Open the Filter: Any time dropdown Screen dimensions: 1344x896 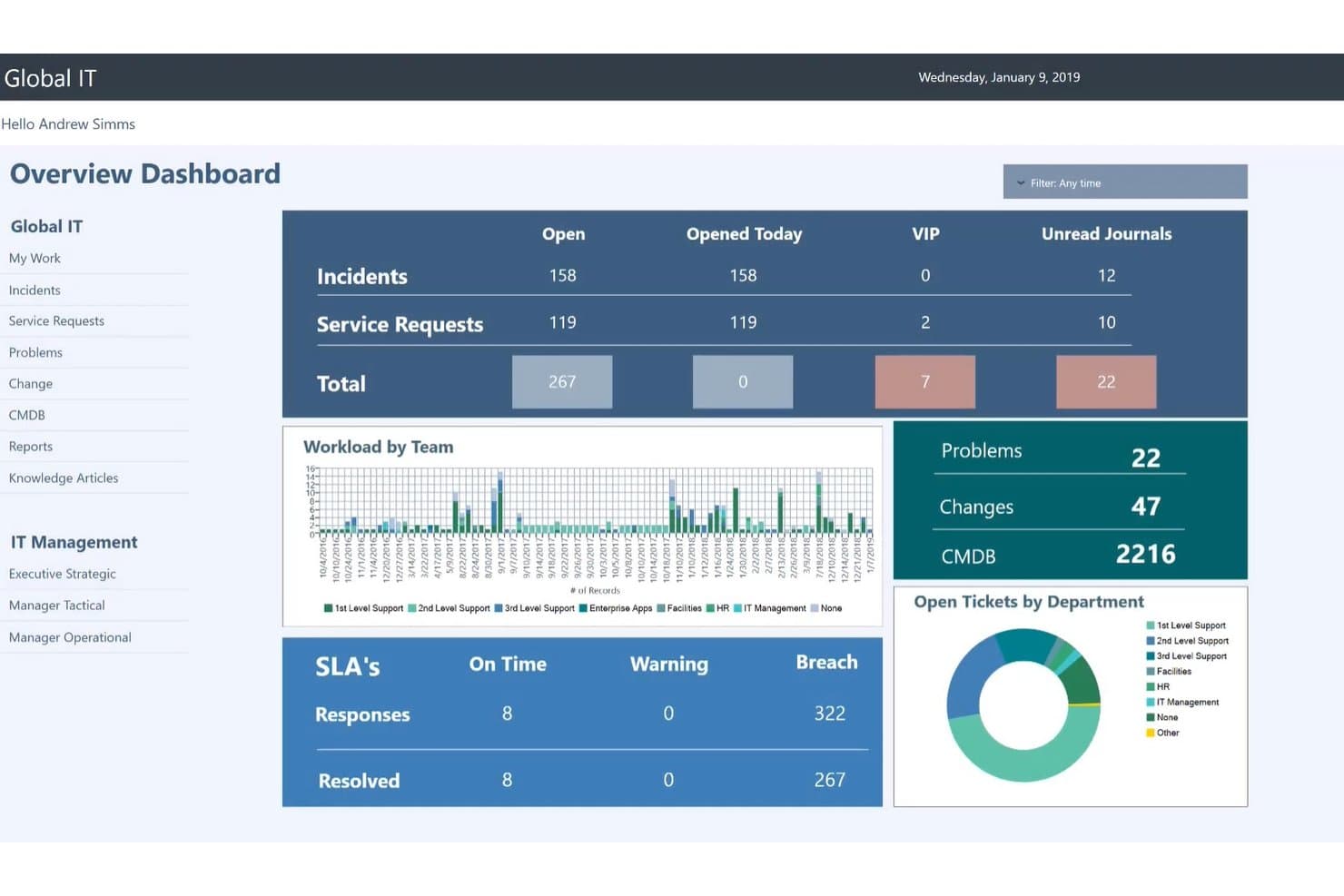point(1124,182)
